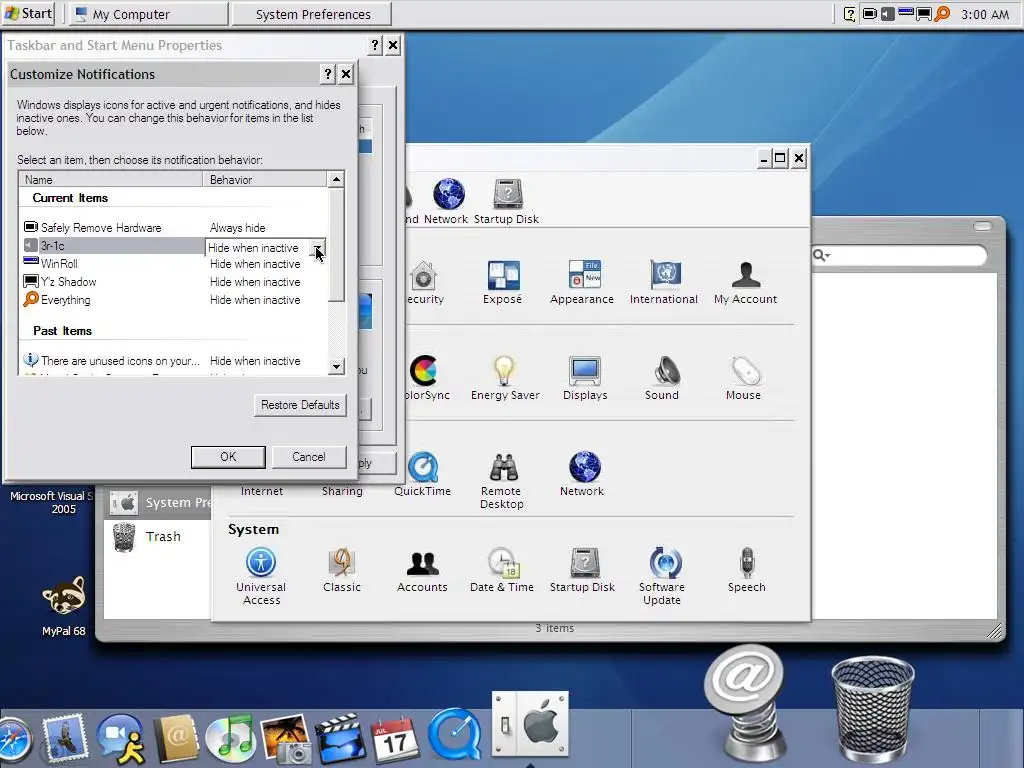1024x768 pixels.
Task: Open the Network icon in the Internet row
Action: (582, 474)
